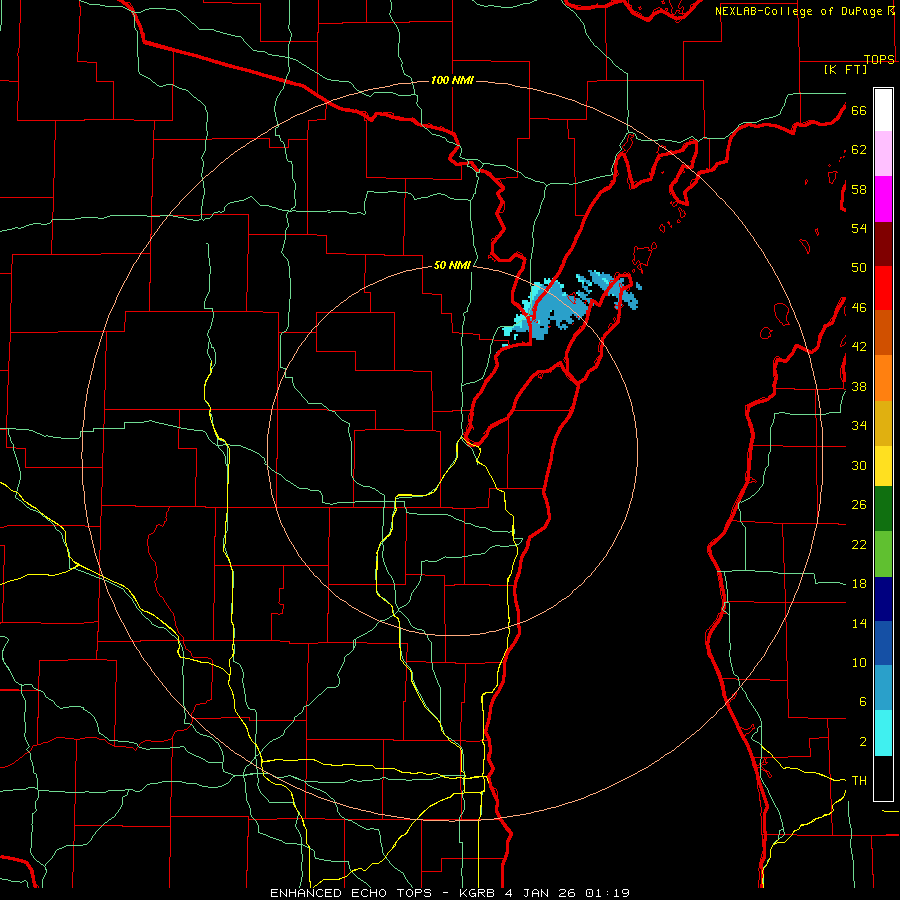Screen dimensions: 900x900
Task: Click the legend value '38'
Action: point(859,386)
